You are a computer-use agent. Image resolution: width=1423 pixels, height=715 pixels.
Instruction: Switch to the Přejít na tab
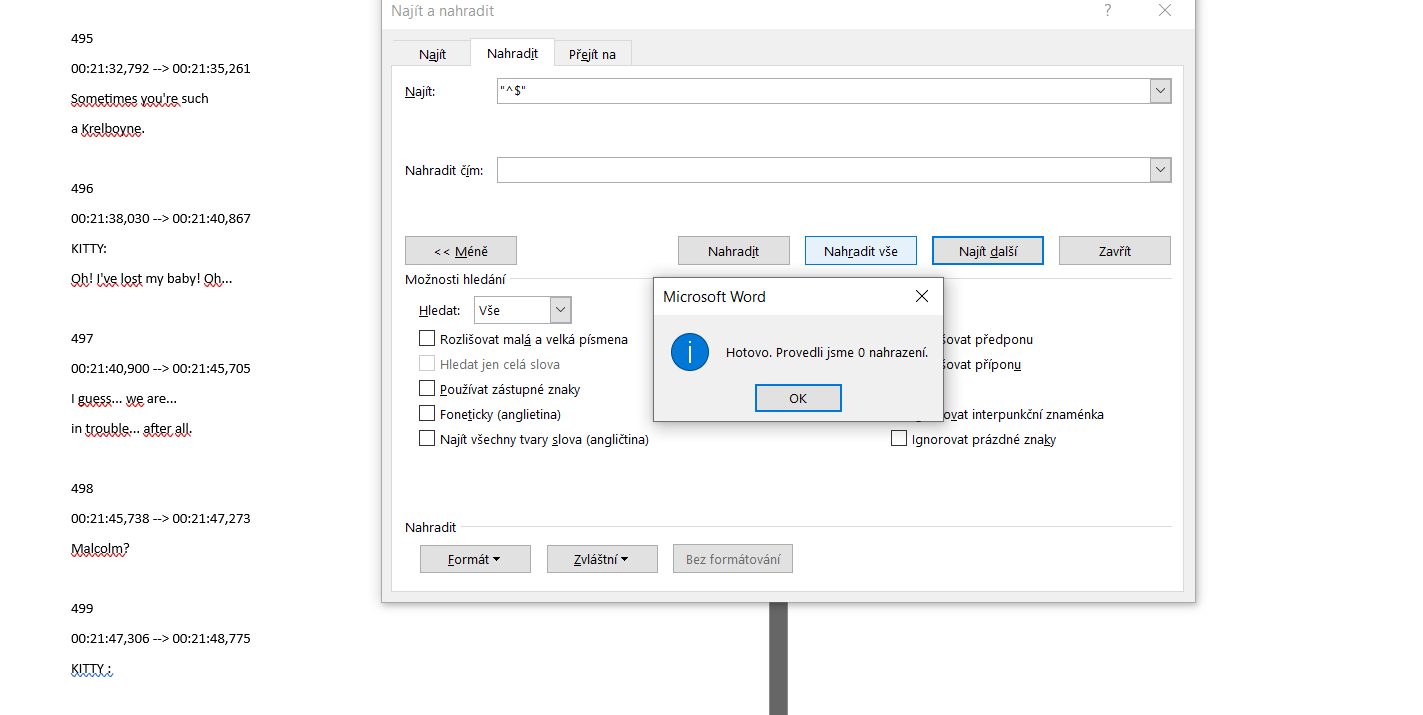pyautogui.click(x=592, y=54)
